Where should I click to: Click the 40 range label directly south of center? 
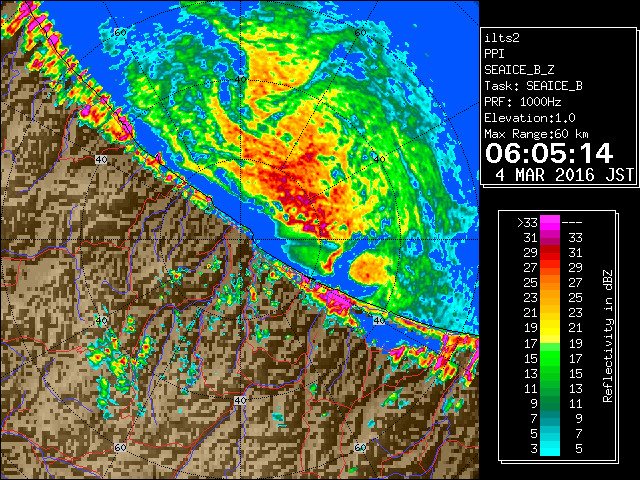(x=240, y=400)
